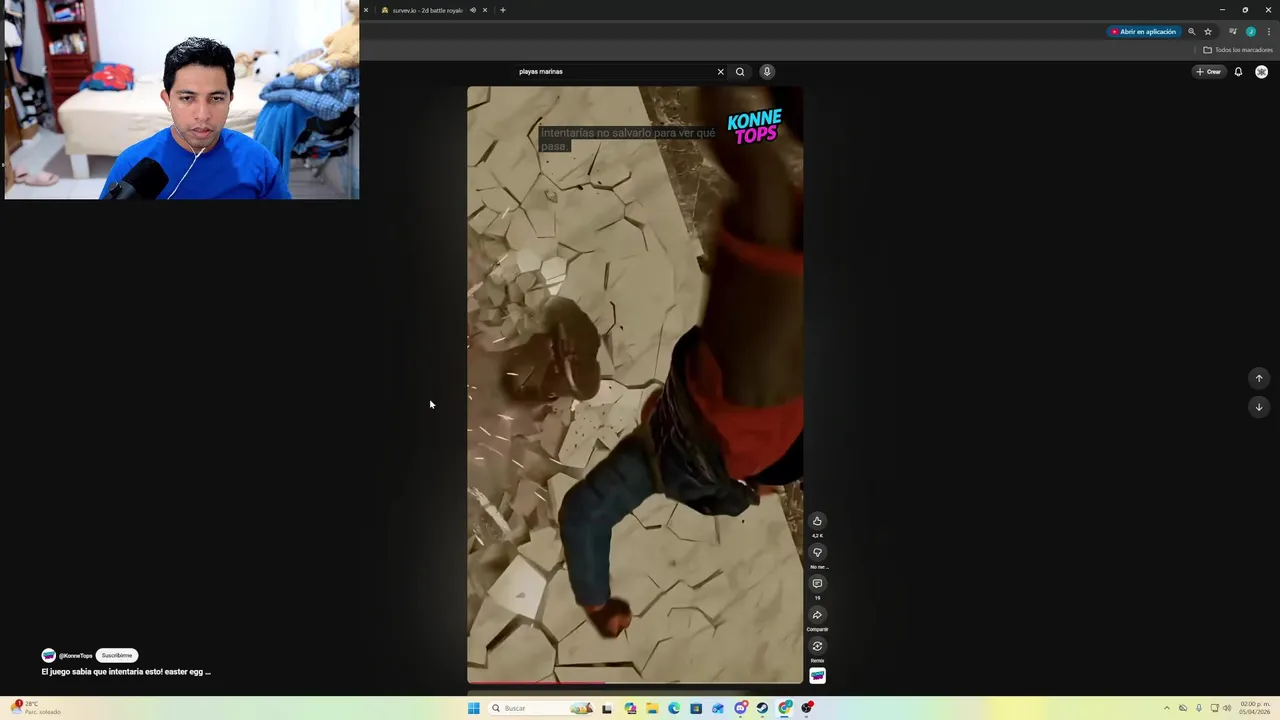Open 'Todos los marcadores' bookmarks folder

[1238, 50]
